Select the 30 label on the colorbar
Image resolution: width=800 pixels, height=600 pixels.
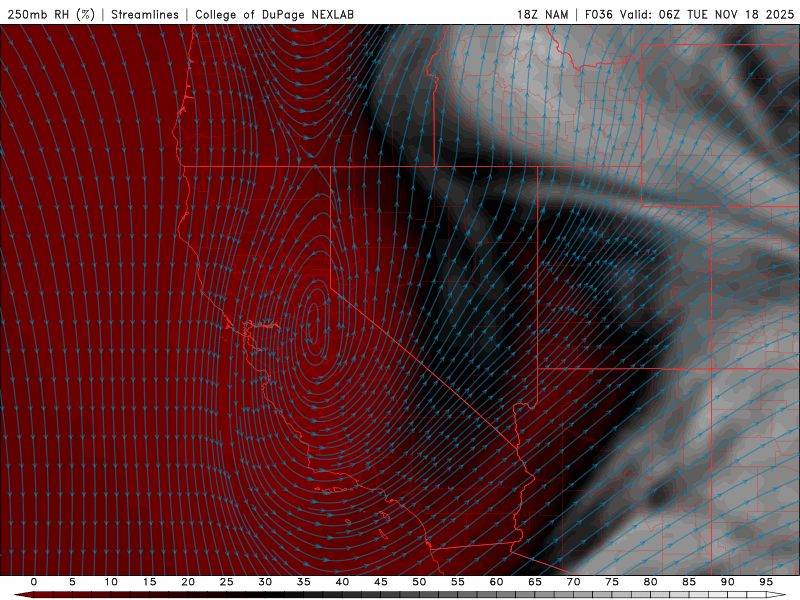(265, 582)
